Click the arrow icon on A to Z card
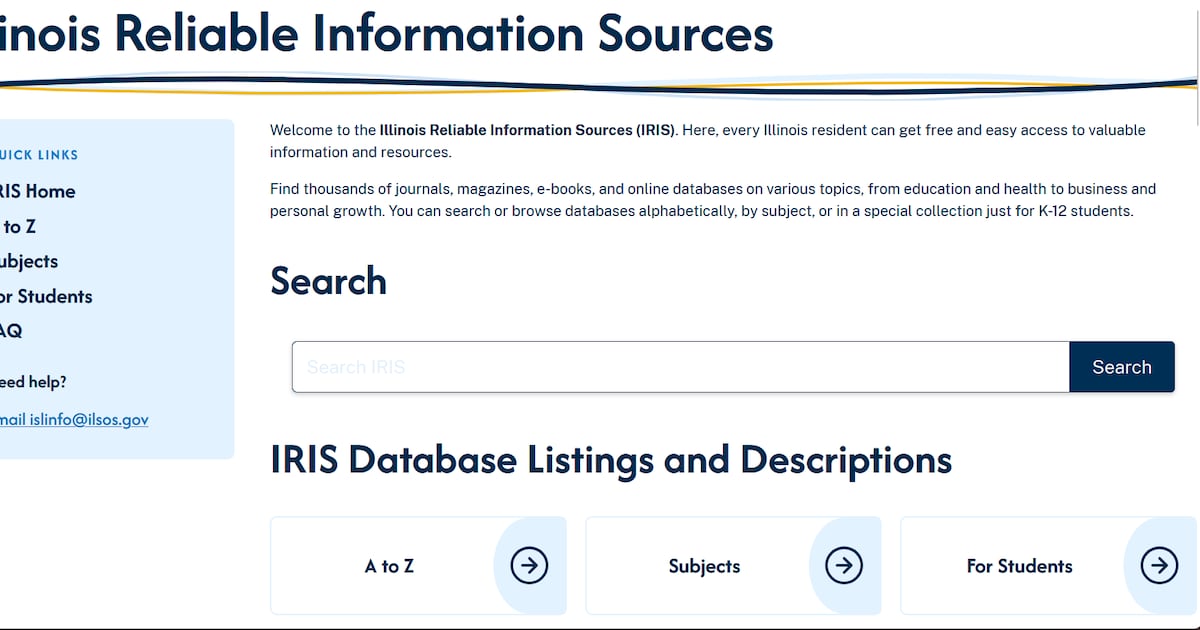The height and width of the screenshot is (630, 1200). (529, 566)
